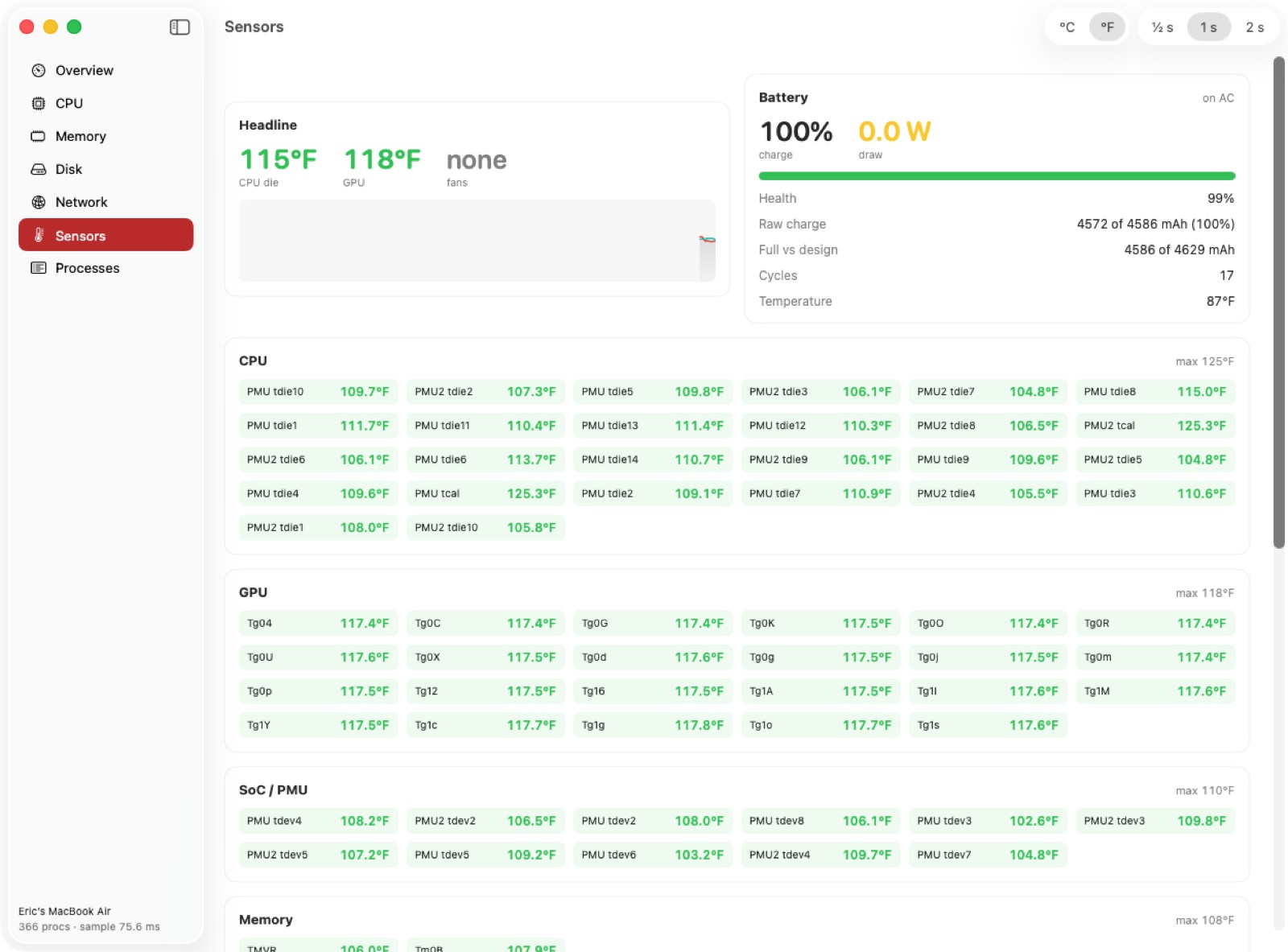Click the PMU tdev4 sensor cell

coord(318,822)
